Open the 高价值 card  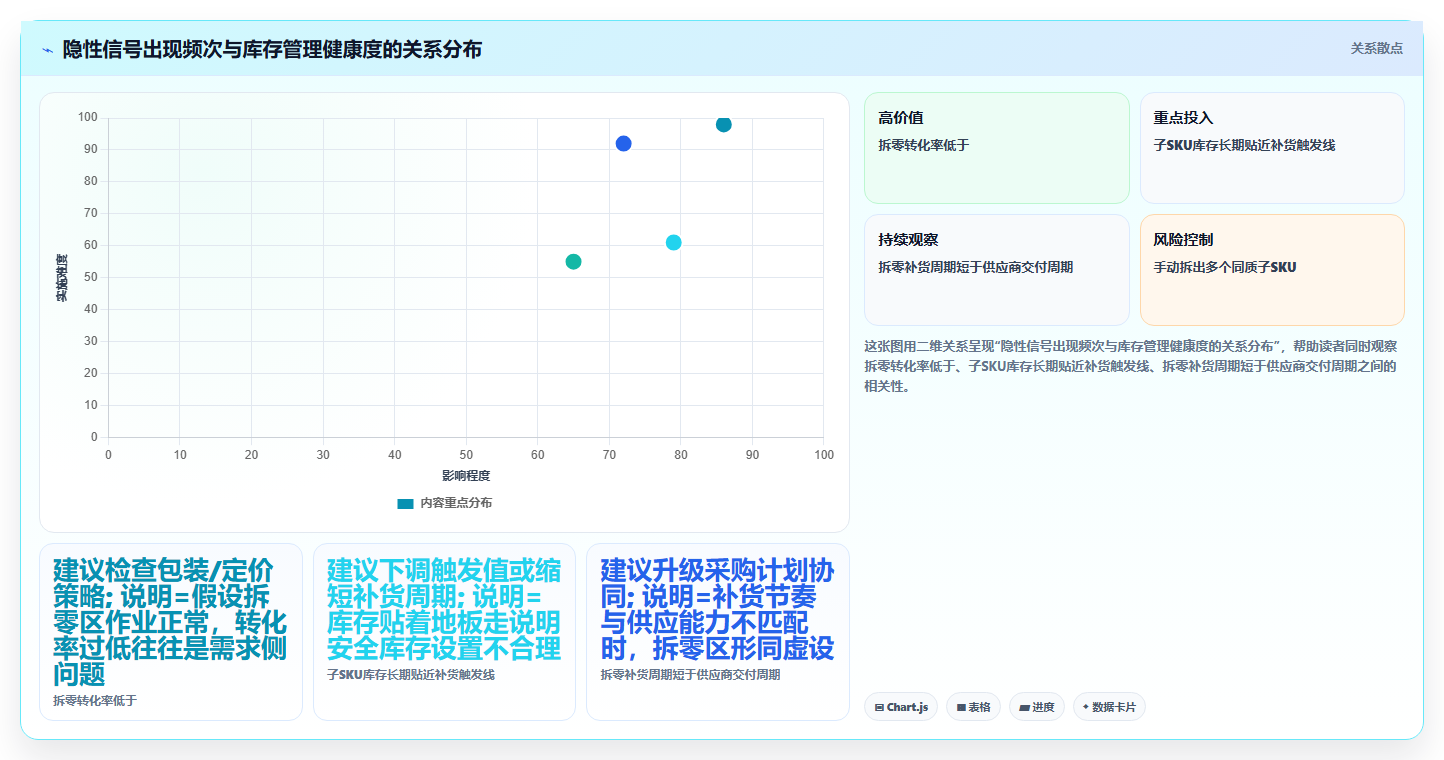[996, 148]
